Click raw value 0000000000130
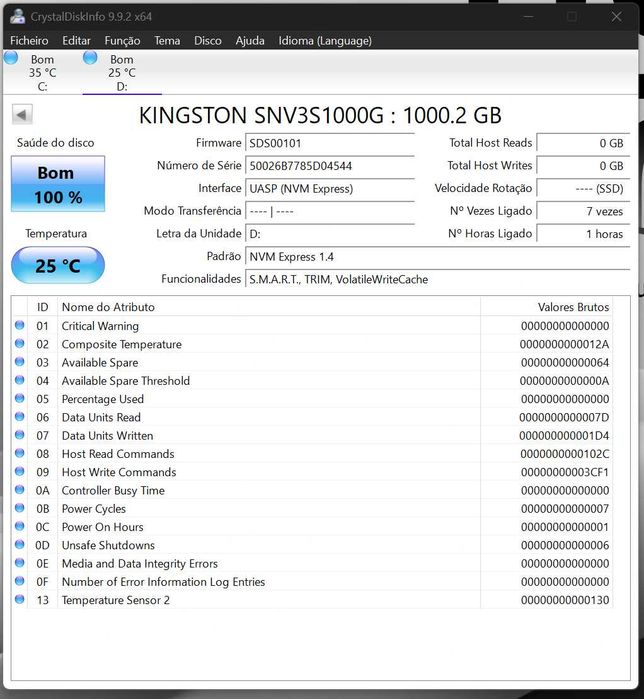 pyautogui.click(x=565, y=600)
